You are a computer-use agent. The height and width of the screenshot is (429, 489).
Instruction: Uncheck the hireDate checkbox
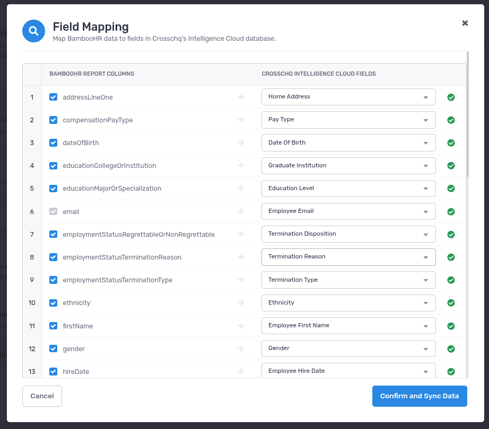53,371
